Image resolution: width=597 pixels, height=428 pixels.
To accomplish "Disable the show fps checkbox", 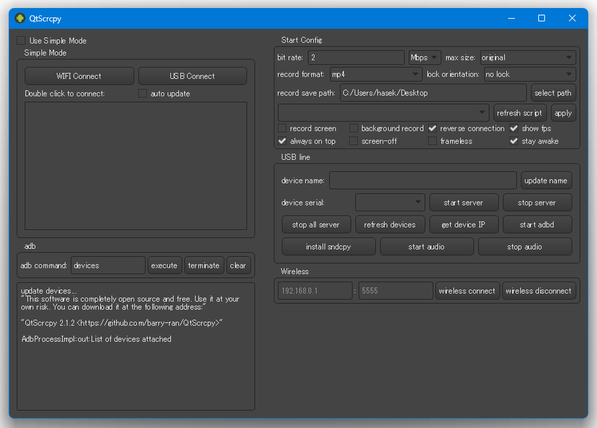I will coord(514,128).
